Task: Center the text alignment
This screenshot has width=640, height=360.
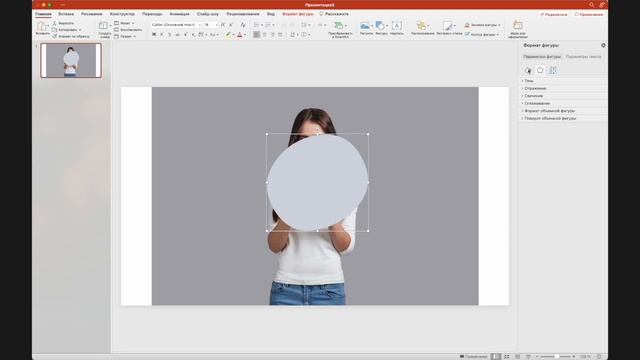Action: [264, 35]
